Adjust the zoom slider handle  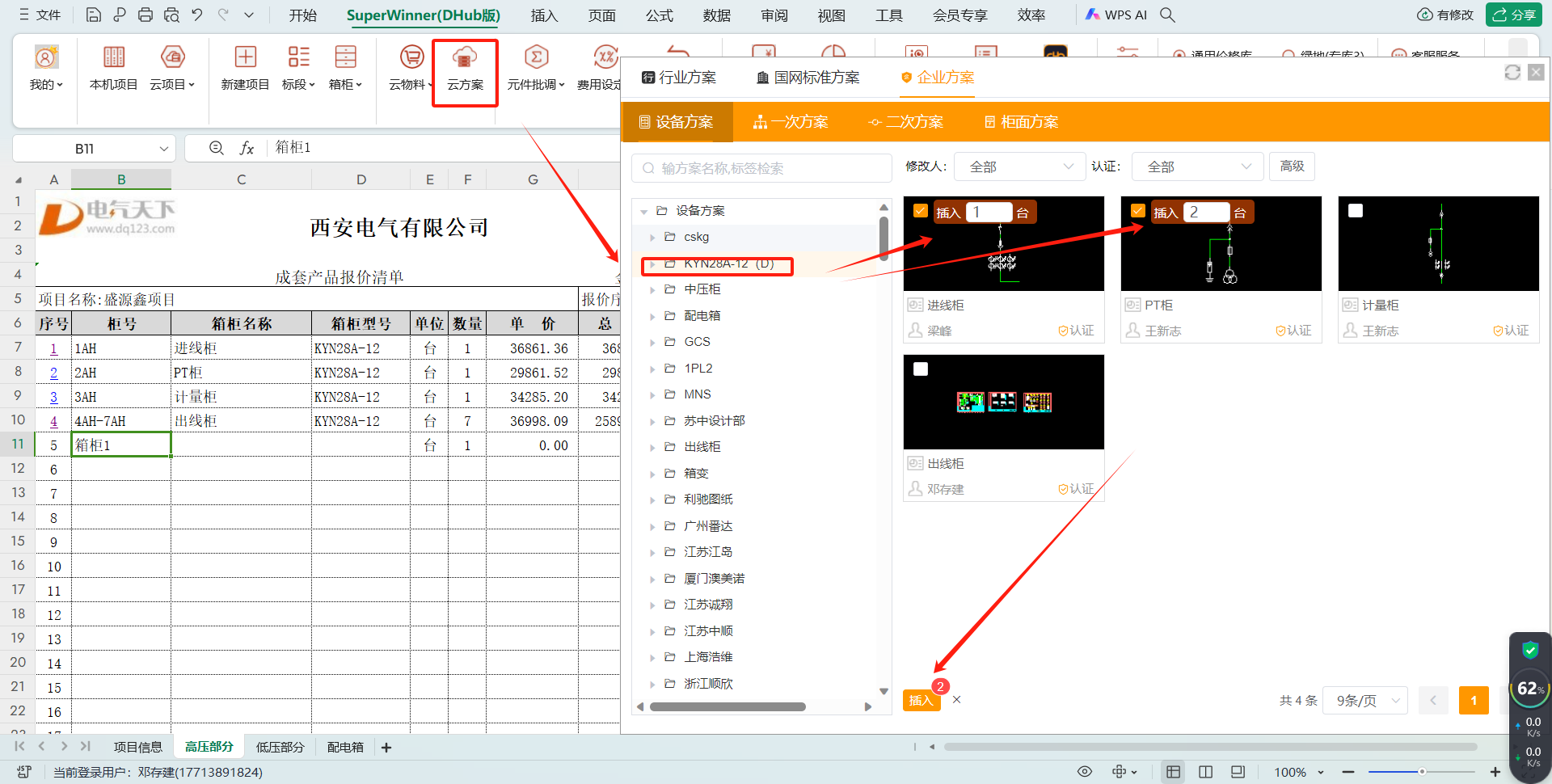tap(1422, 772)
